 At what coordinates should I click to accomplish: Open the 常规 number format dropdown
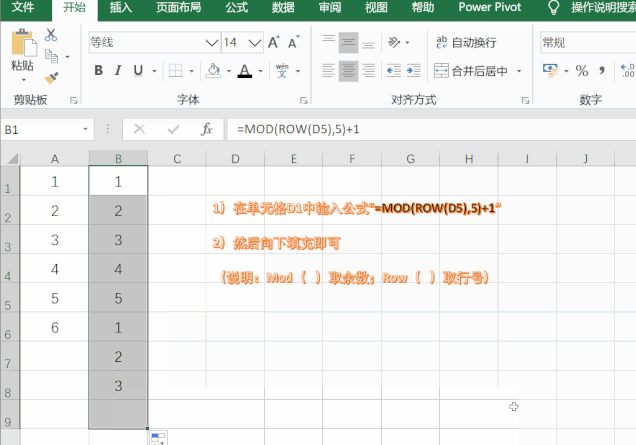(x=585, y=43)
